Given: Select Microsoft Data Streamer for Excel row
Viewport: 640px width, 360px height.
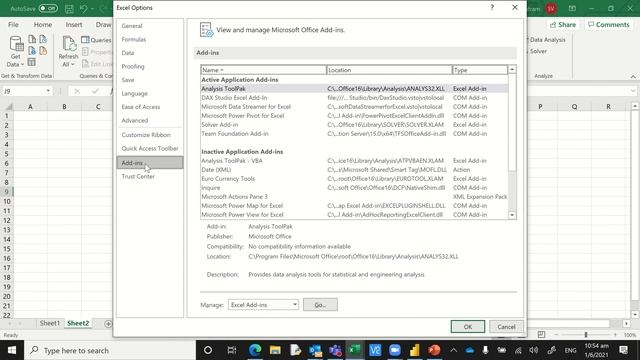Looking at the screenshot, I should [354, 107].
